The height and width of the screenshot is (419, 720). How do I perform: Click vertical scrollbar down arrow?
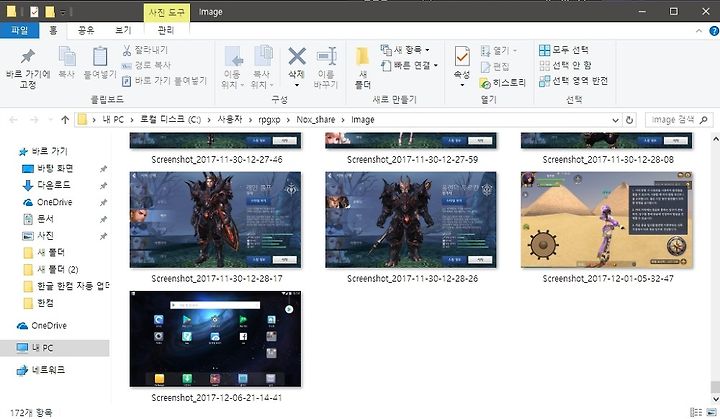tap(715, 399)
